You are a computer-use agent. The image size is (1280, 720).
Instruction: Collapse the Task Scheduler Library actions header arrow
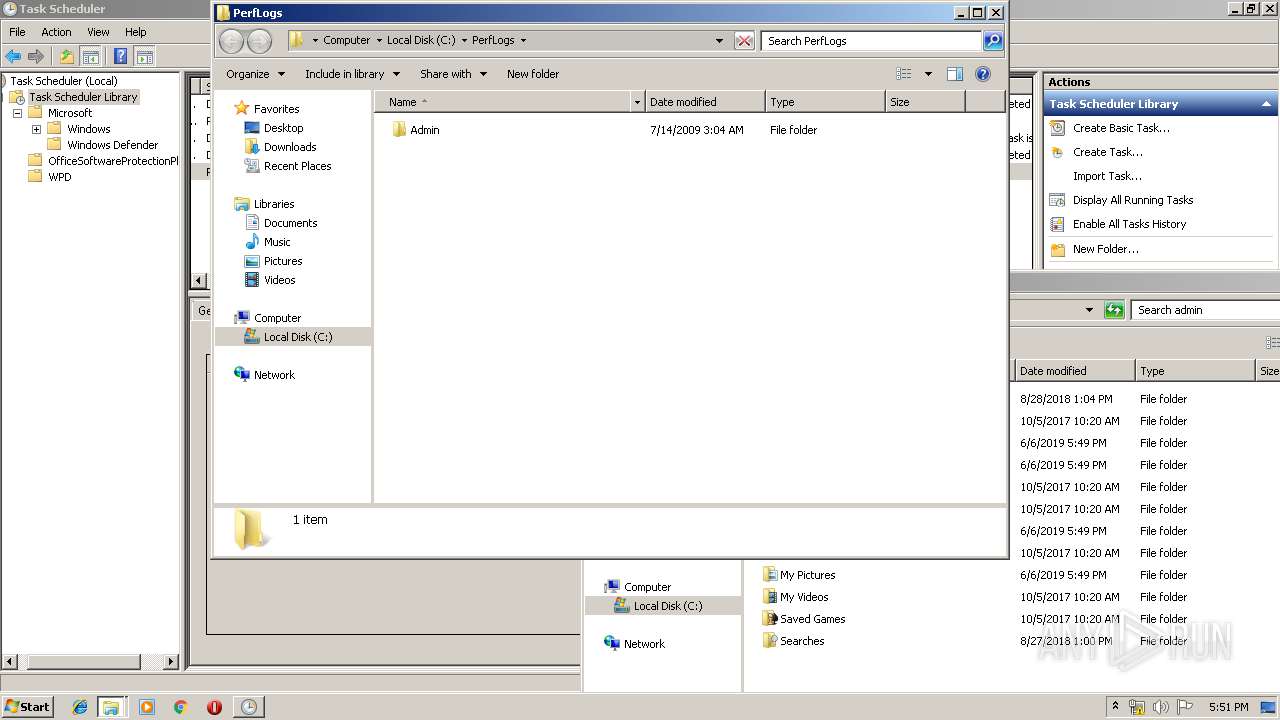[1266, 104]
